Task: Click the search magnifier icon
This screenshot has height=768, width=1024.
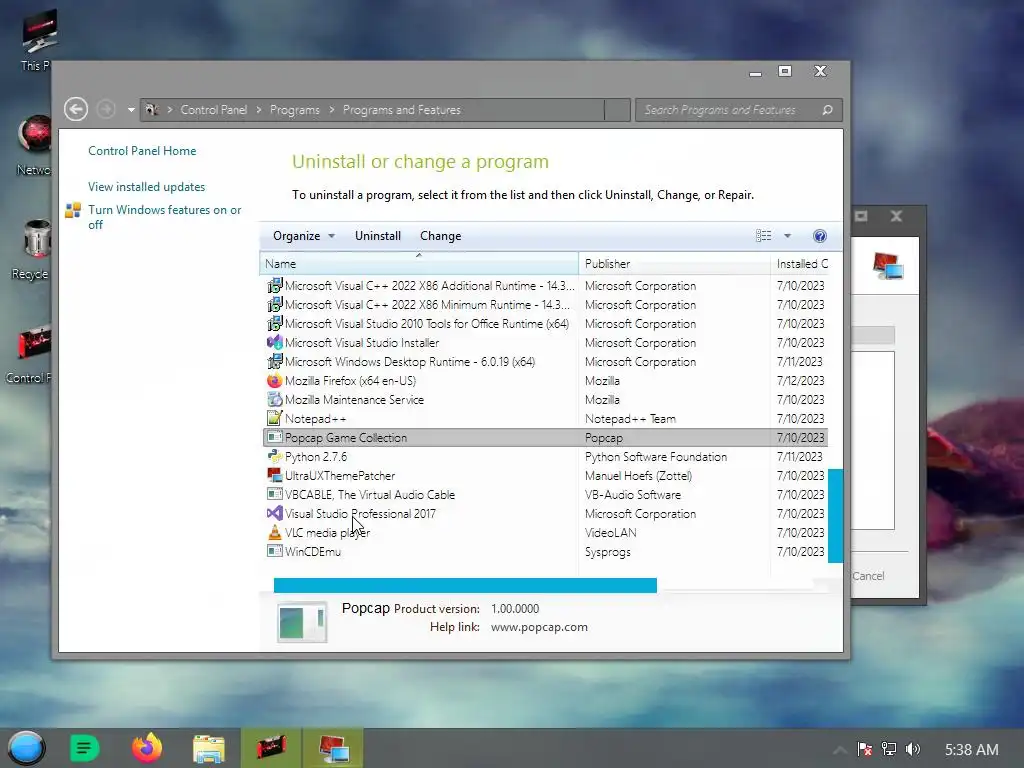Action: [x=827, y=110]
